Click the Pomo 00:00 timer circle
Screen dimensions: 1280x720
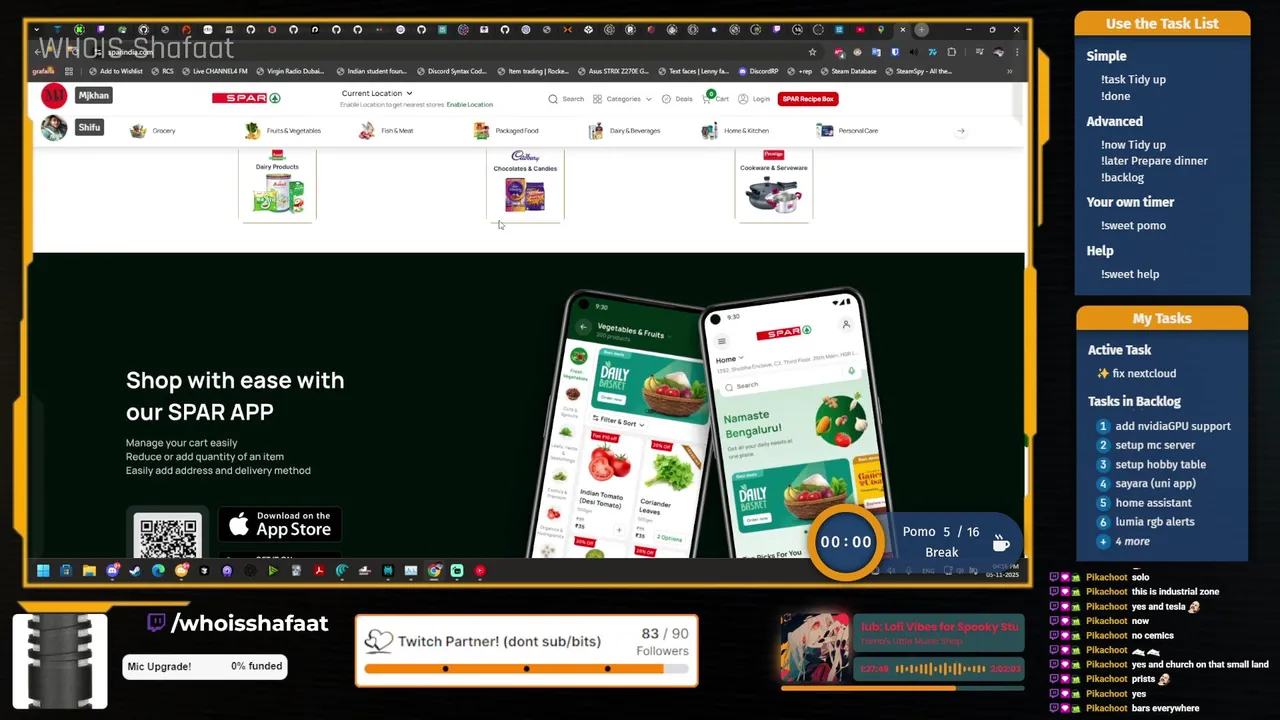(845, 542)
